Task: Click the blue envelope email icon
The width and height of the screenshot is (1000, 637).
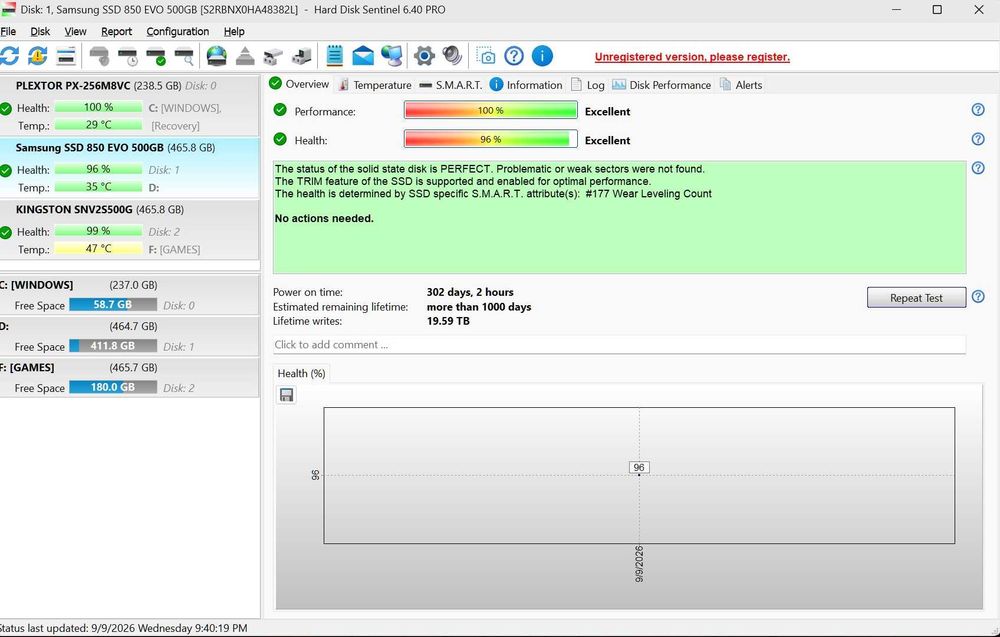Action: pyautogui.click(x=363, y=56)
